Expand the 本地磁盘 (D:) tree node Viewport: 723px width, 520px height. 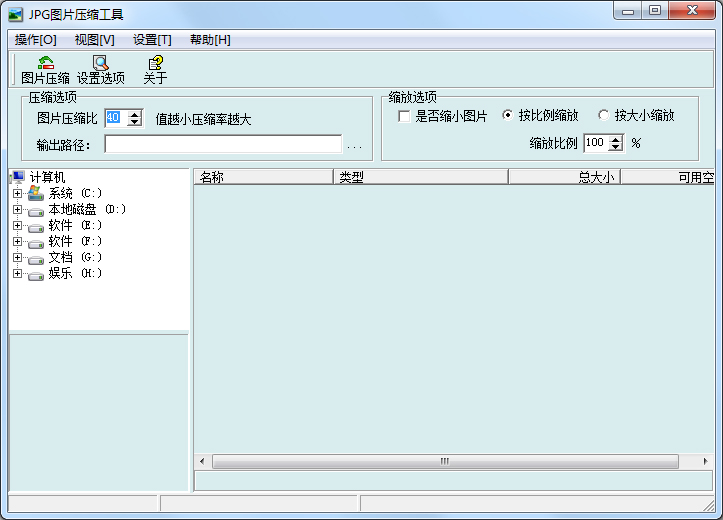(x=17, y=209)
